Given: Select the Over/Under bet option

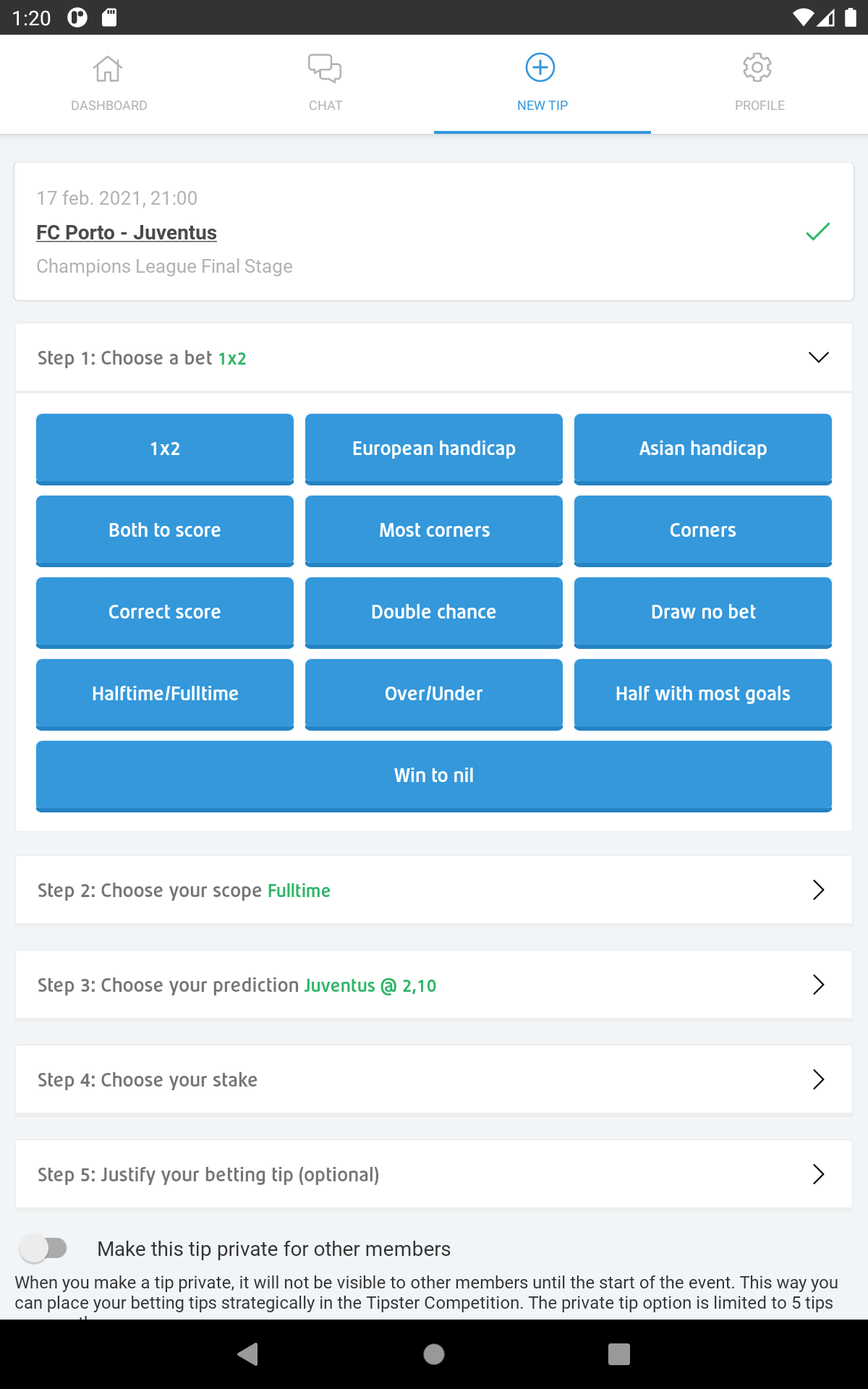Looking at the screenshot, I should click(x=434, y=694).
